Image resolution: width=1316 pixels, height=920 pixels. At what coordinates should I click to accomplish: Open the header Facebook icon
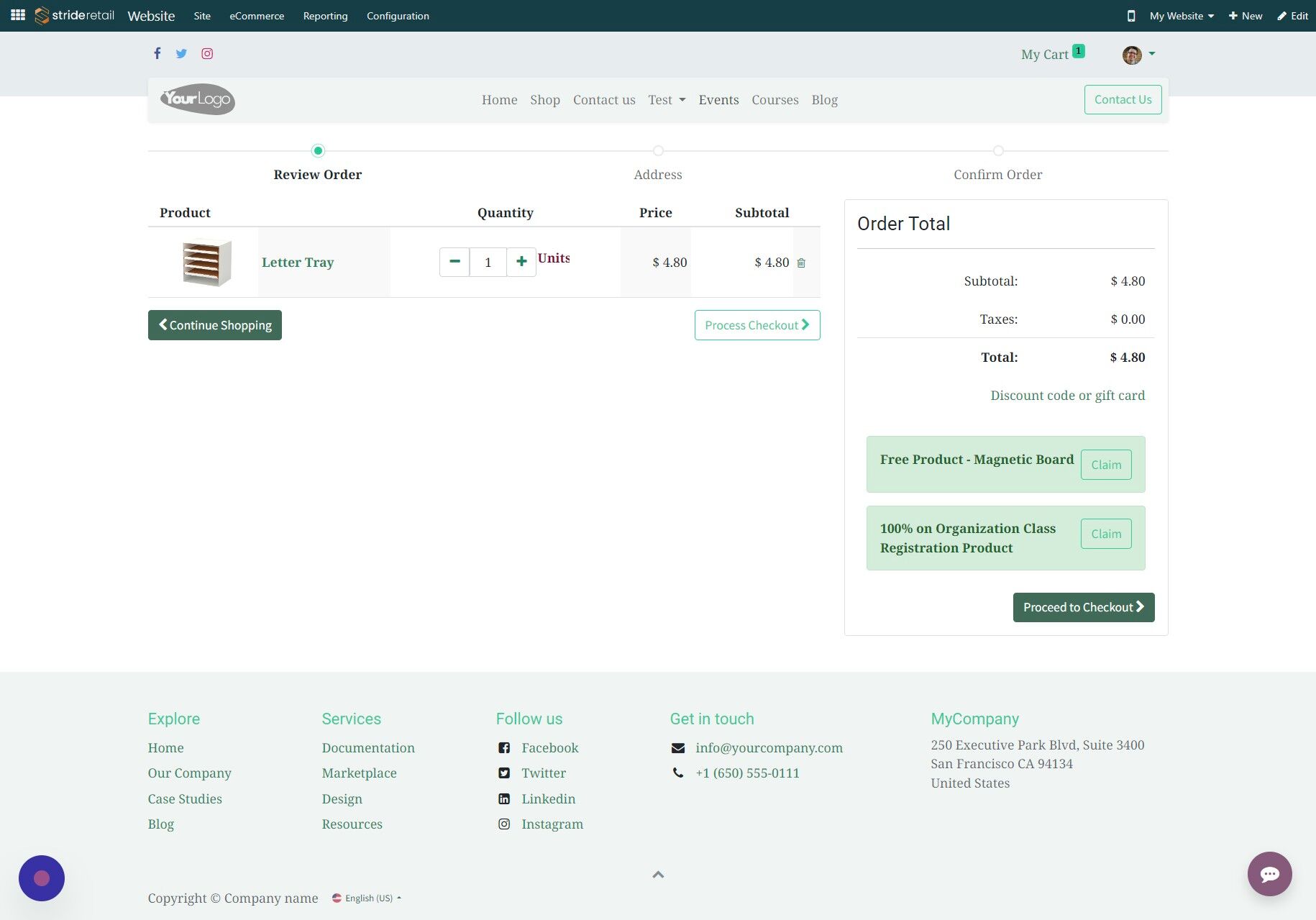pos(157,53)
